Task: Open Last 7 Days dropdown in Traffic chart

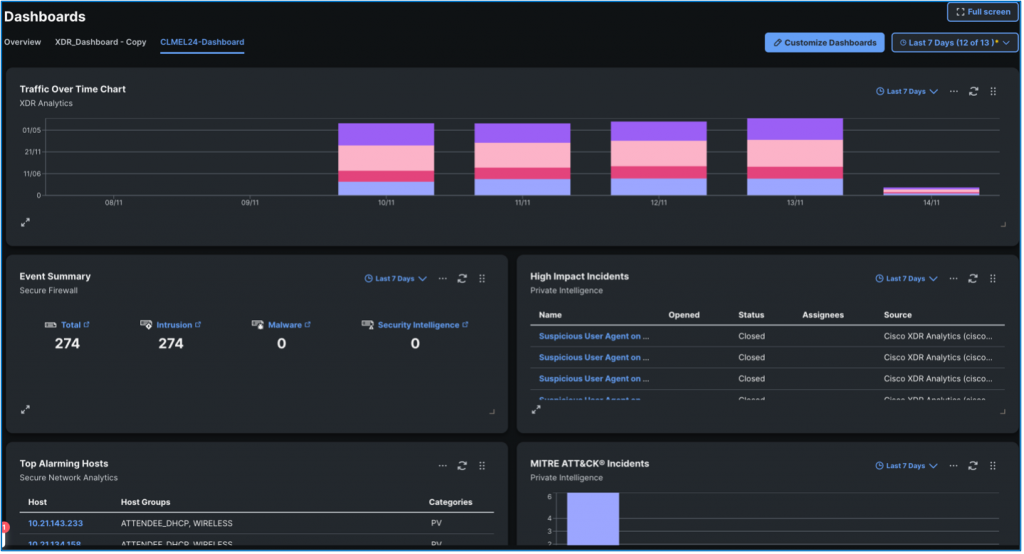Action: point(906,91)
